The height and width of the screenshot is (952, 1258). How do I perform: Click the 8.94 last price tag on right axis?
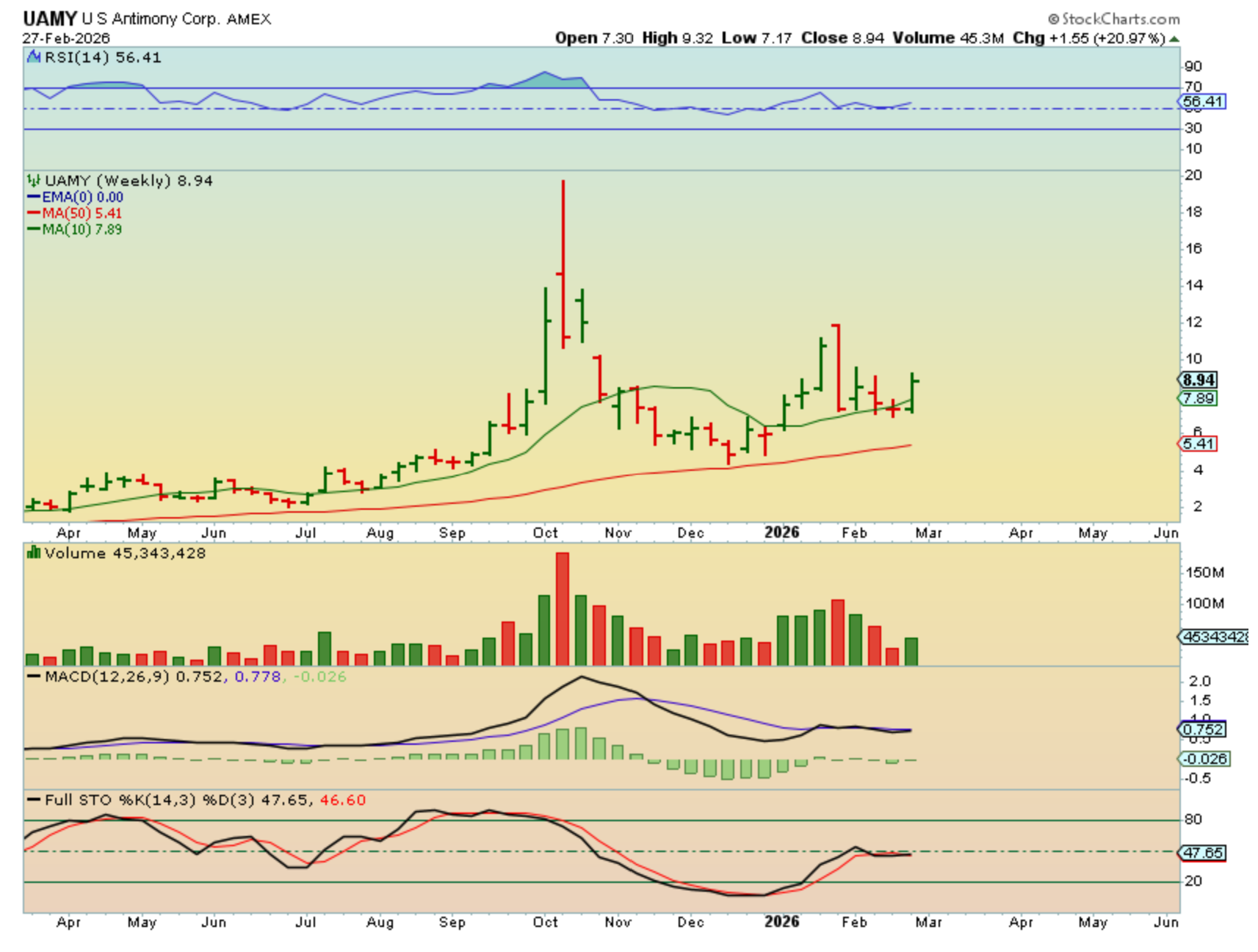coord(1199,380)
